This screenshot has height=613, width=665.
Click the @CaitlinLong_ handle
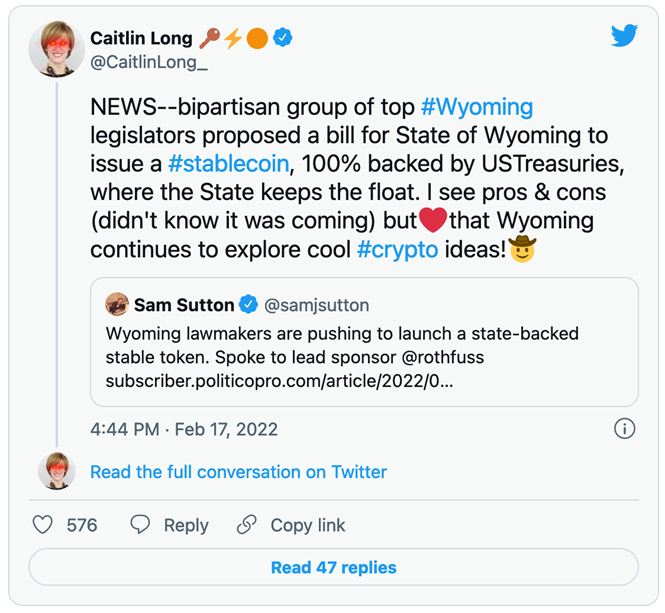point(149,62)
